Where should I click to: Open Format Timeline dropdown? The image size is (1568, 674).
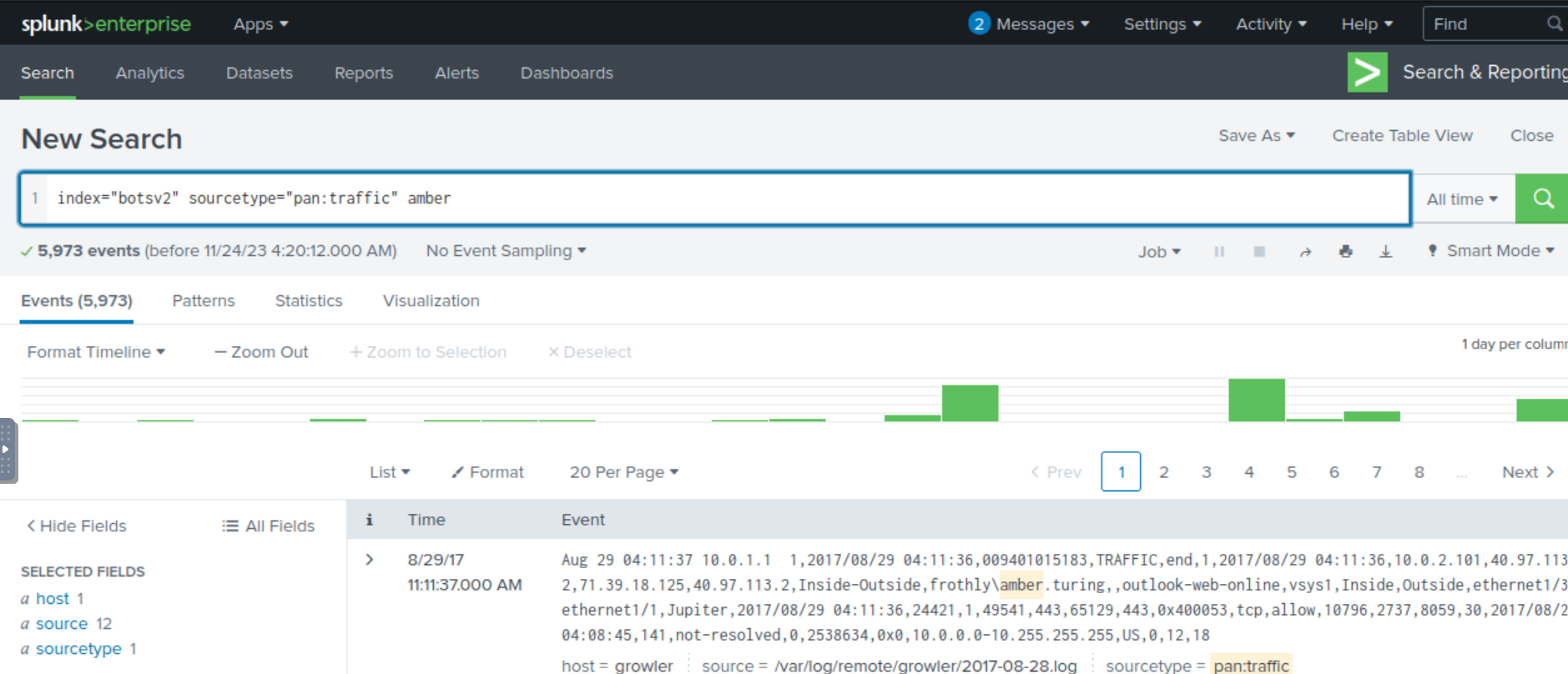point(96,352)
